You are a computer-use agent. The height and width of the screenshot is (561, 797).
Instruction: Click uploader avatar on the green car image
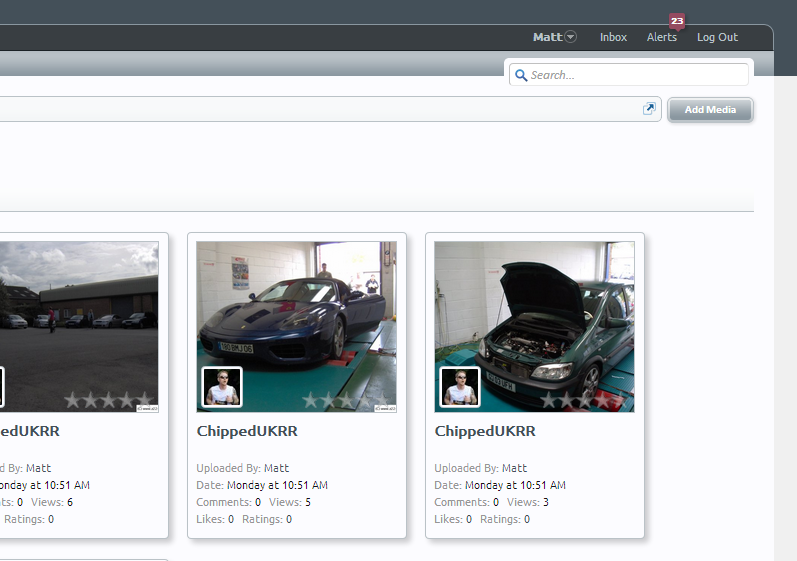(x=460, y=387)
